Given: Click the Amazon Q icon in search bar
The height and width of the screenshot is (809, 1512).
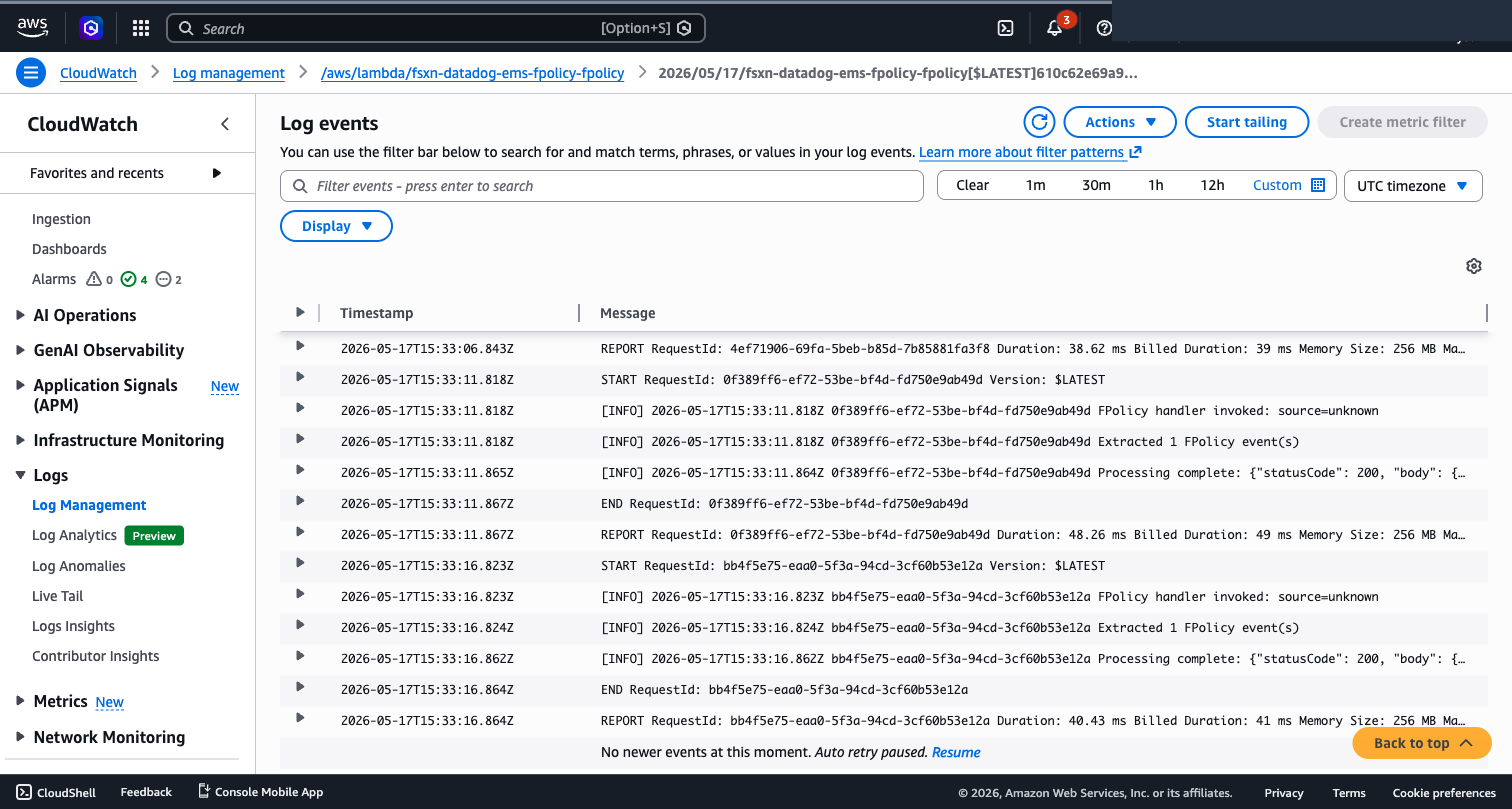Looking at the screenshot, I should [x=684, y=28].
